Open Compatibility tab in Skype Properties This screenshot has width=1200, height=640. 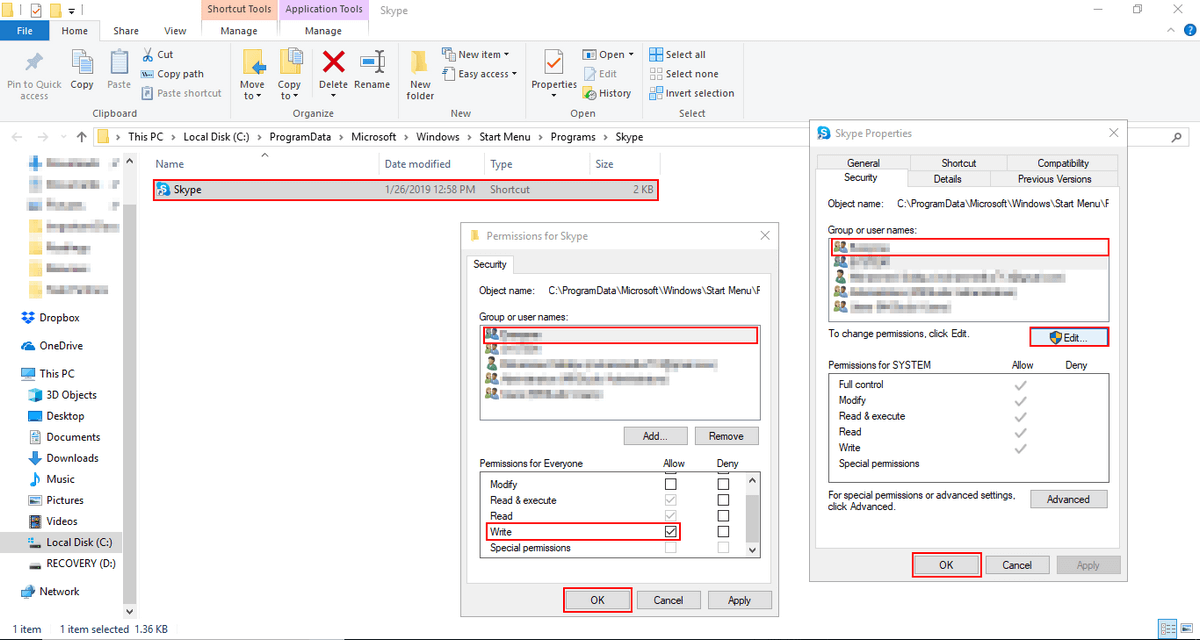coord(1063,163)
